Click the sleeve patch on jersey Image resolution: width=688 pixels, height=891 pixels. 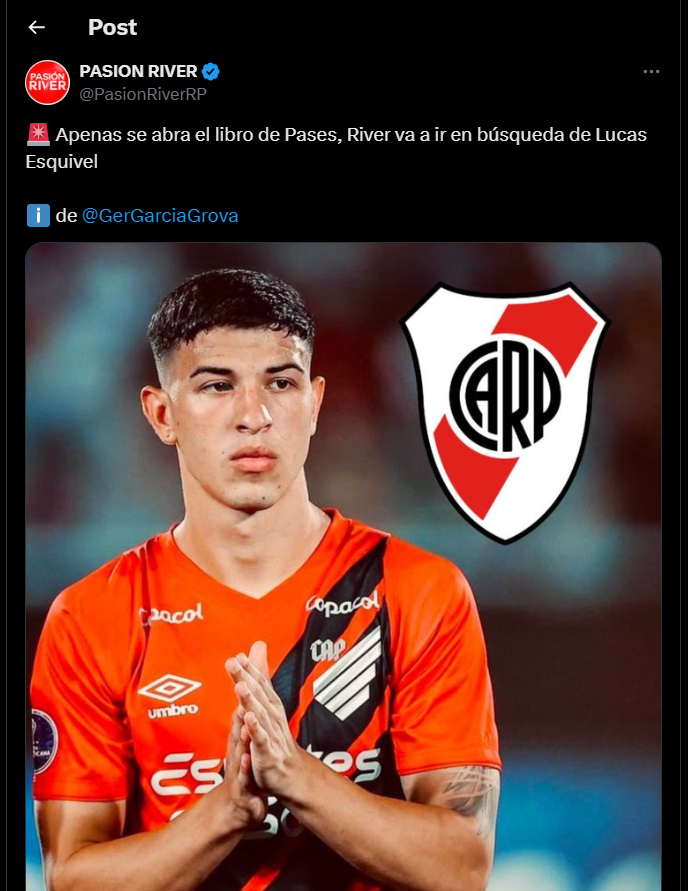coord(44,742)
